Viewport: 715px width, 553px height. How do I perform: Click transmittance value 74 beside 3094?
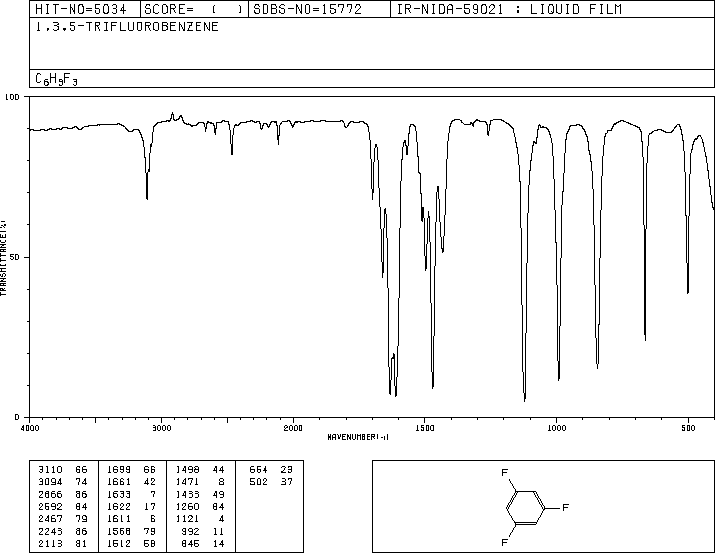pos(81,482)
